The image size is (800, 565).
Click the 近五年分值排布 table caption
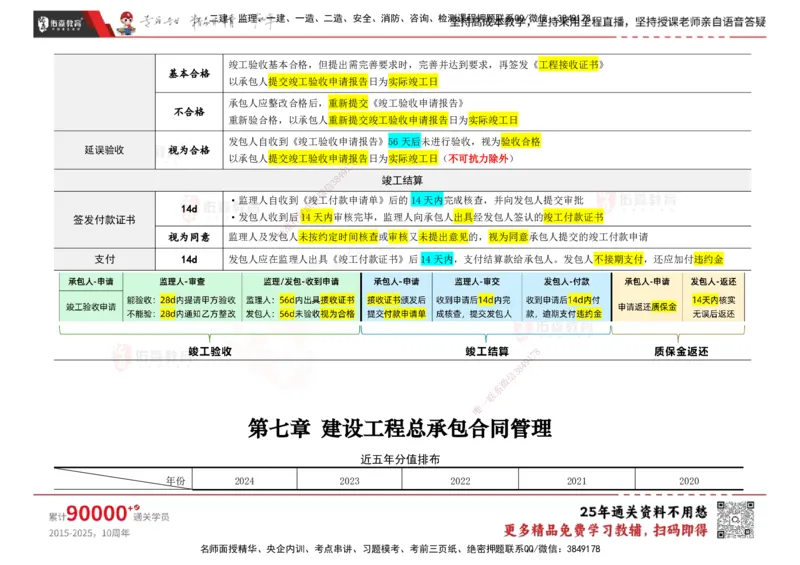(399, 459)
